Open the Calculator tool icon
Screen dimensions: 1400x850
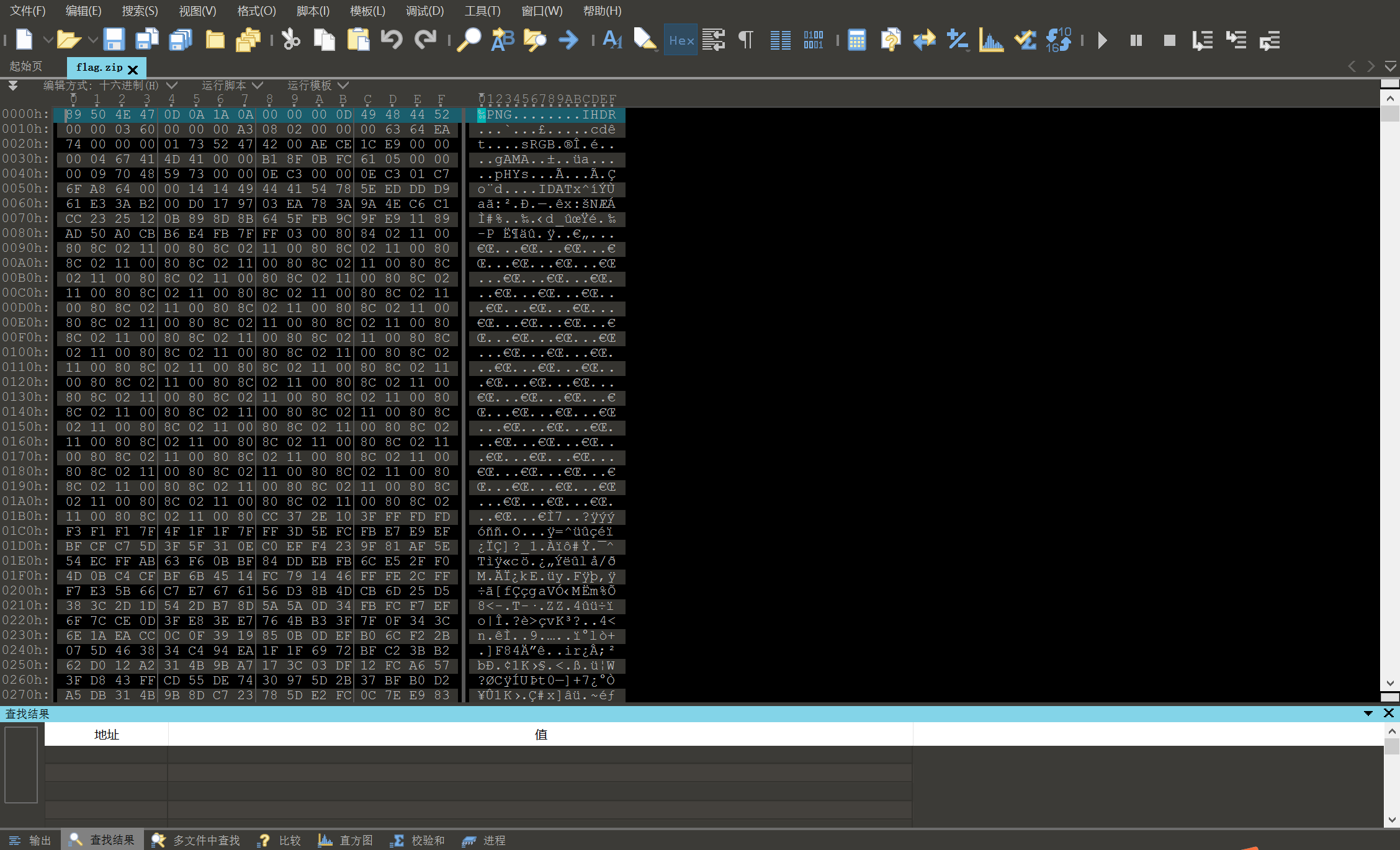coord(856,40)
